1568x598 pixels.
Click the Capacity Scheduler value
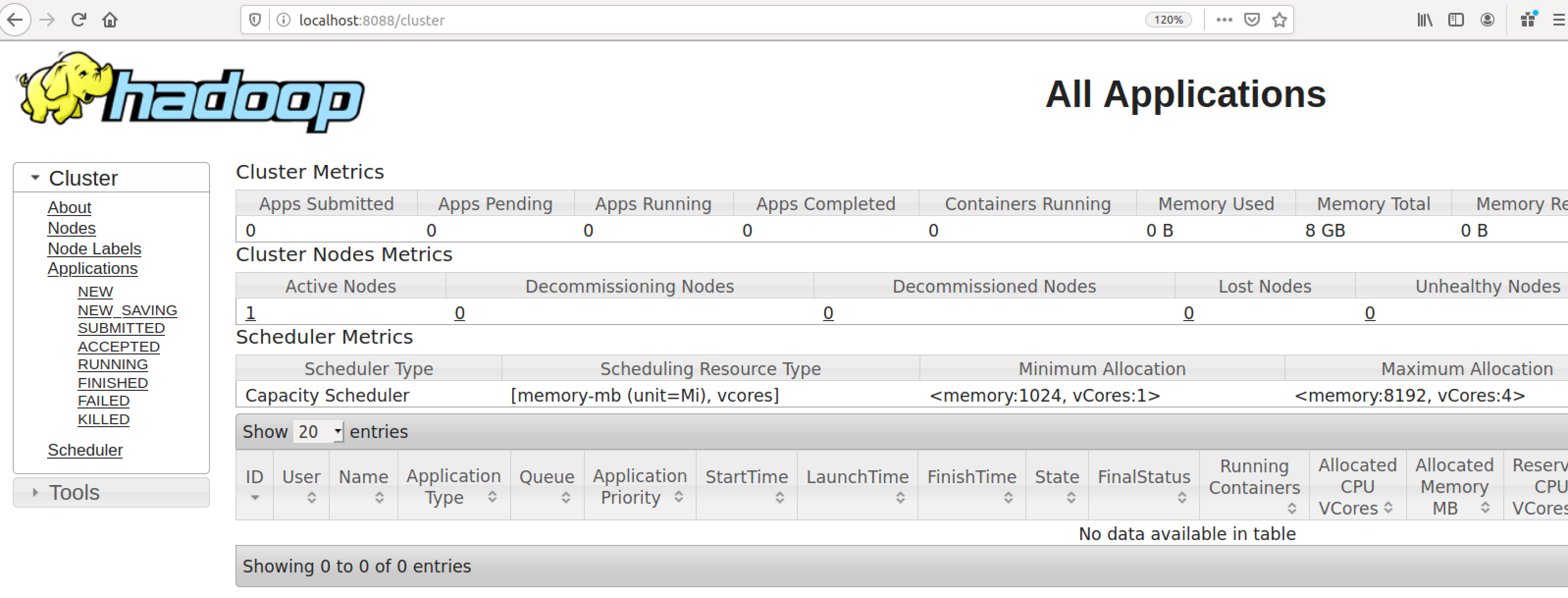(327, 395)
